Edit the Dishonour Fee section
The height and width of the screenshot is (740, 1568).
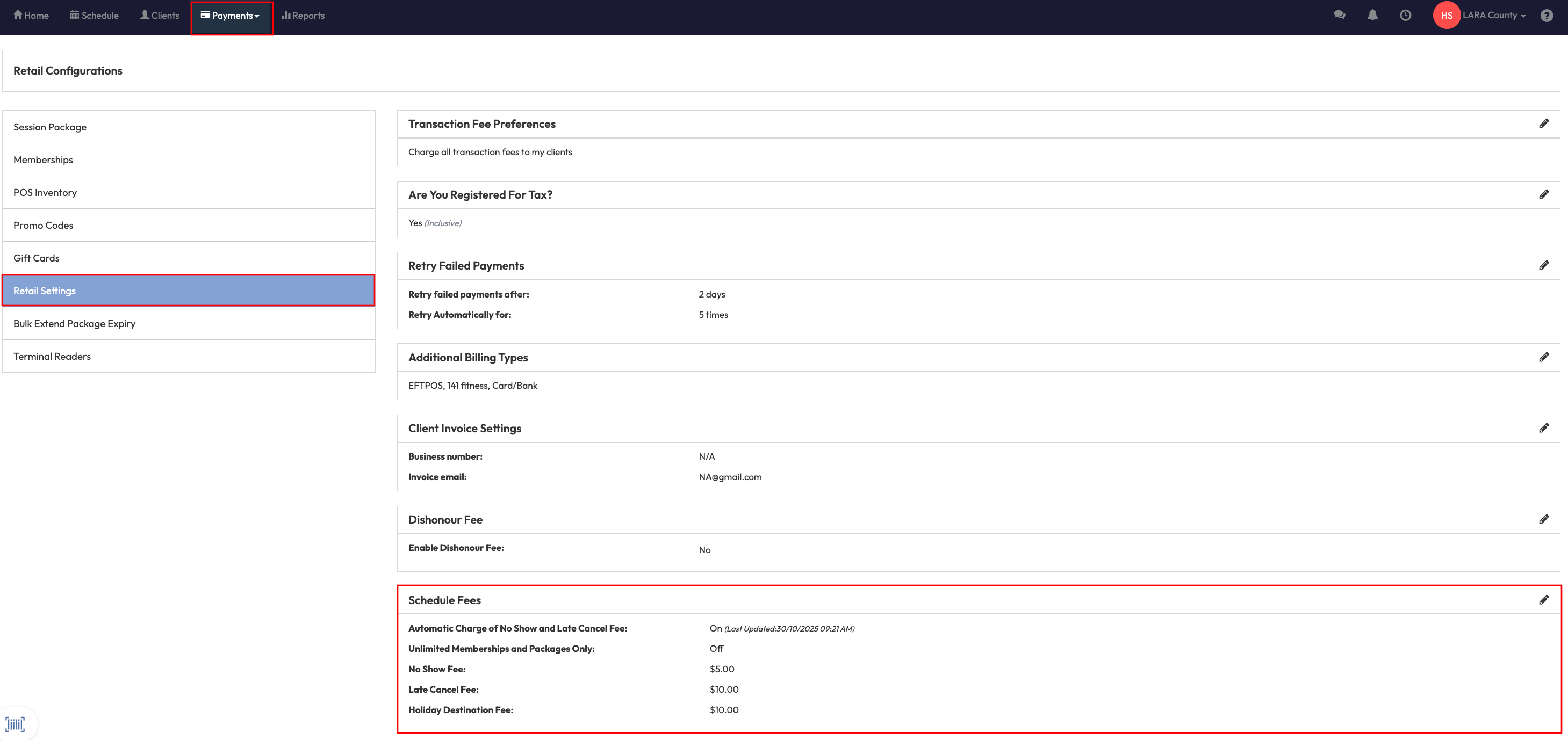1544,520
